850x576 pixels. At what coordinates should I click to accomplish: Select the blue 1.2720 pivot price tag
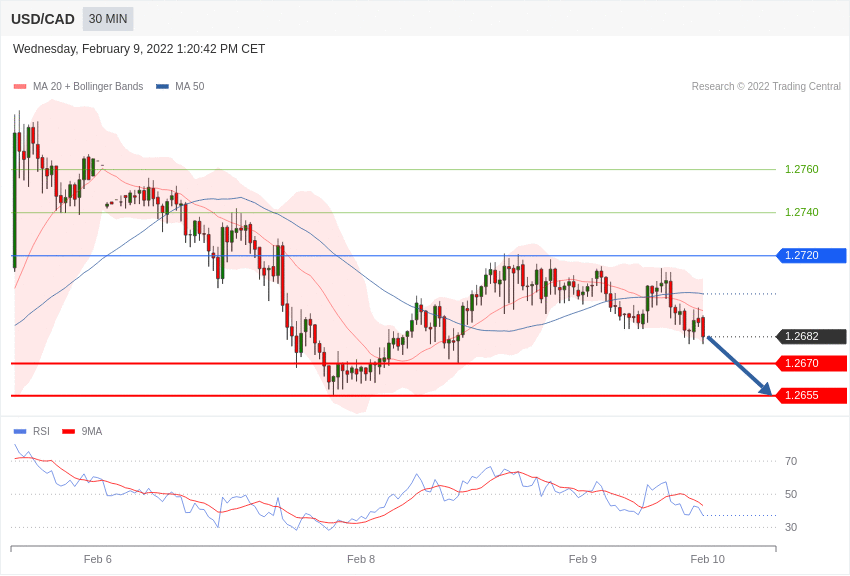[x=812, y=255]
